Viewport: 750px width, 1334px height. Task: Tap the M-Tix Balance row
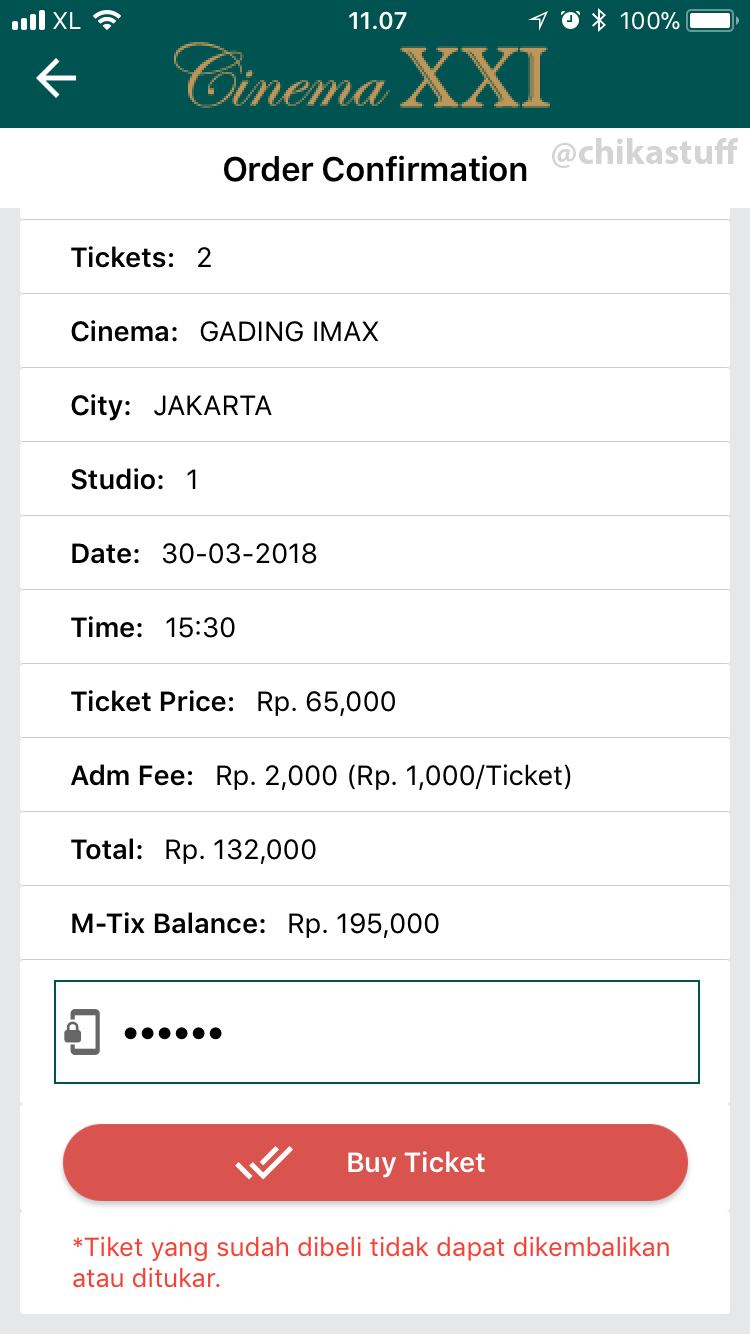pos(375,923)
